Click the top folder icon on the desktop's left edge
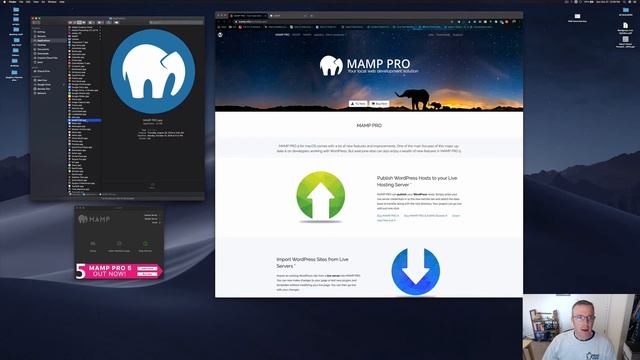 click(16, 10)
